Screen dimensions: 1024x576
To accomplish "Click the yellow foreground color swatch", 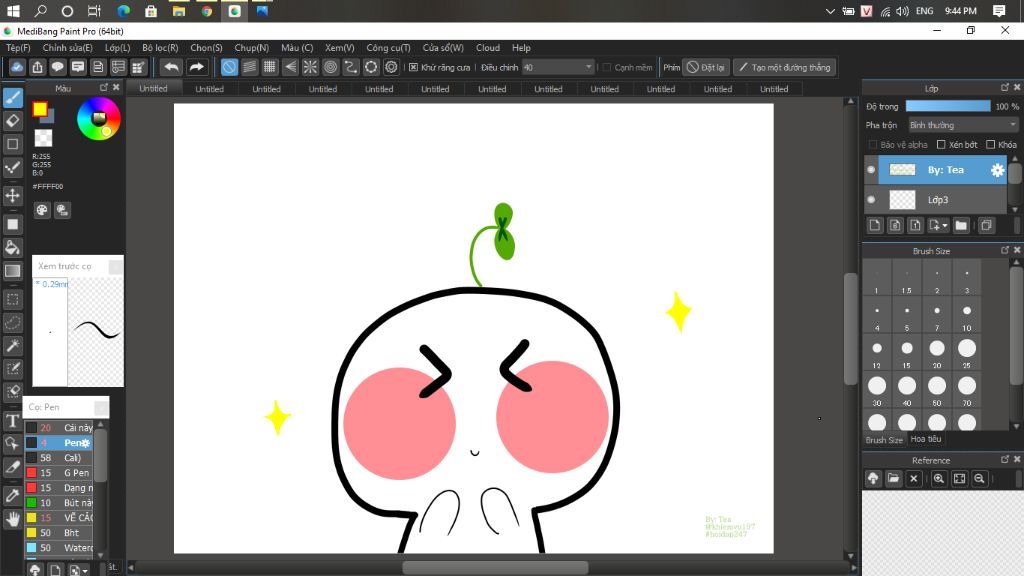I will pos(40,109).
